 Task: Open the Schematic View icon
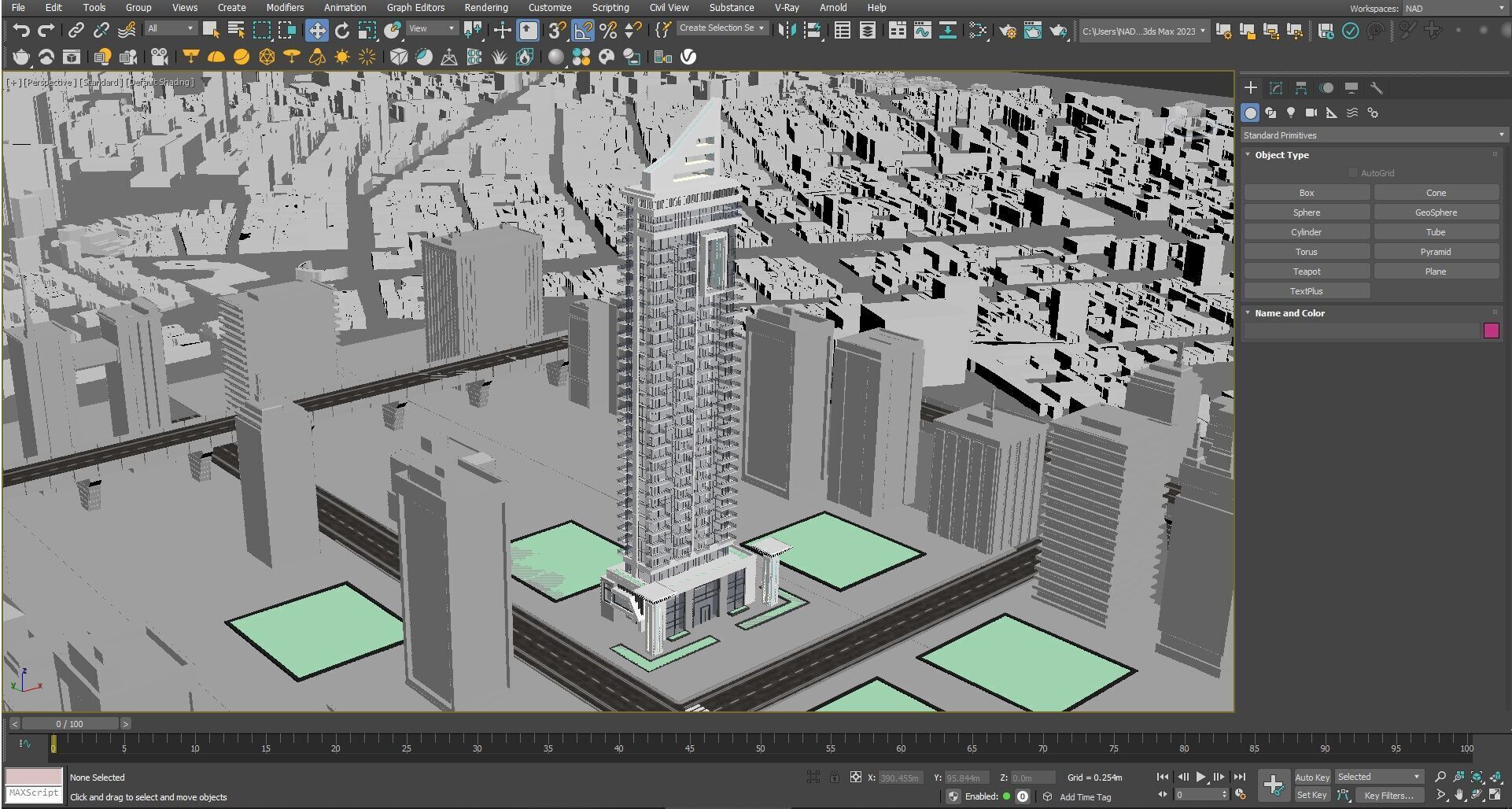pos(948,31)
